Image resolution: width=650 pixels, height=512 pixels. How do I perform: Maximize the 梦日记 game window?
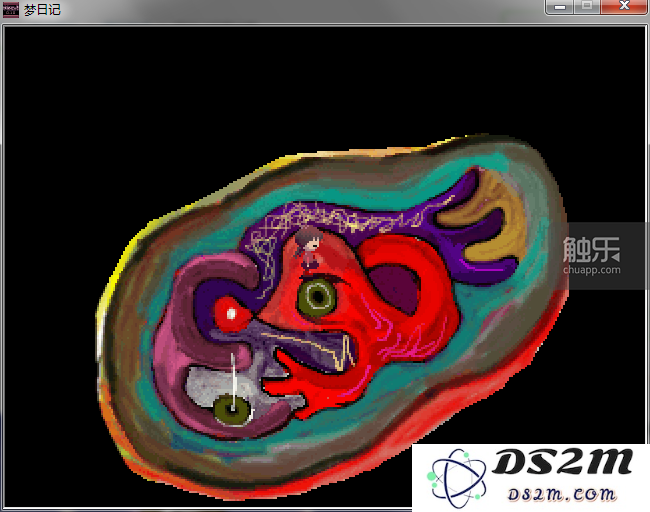[587, 7]
